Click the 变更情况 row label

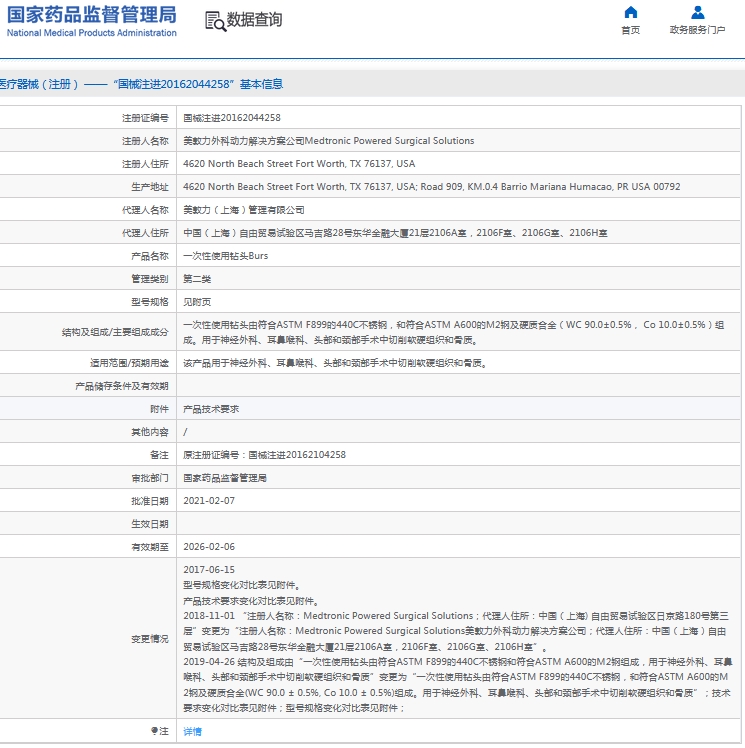(x=150, y=639)
